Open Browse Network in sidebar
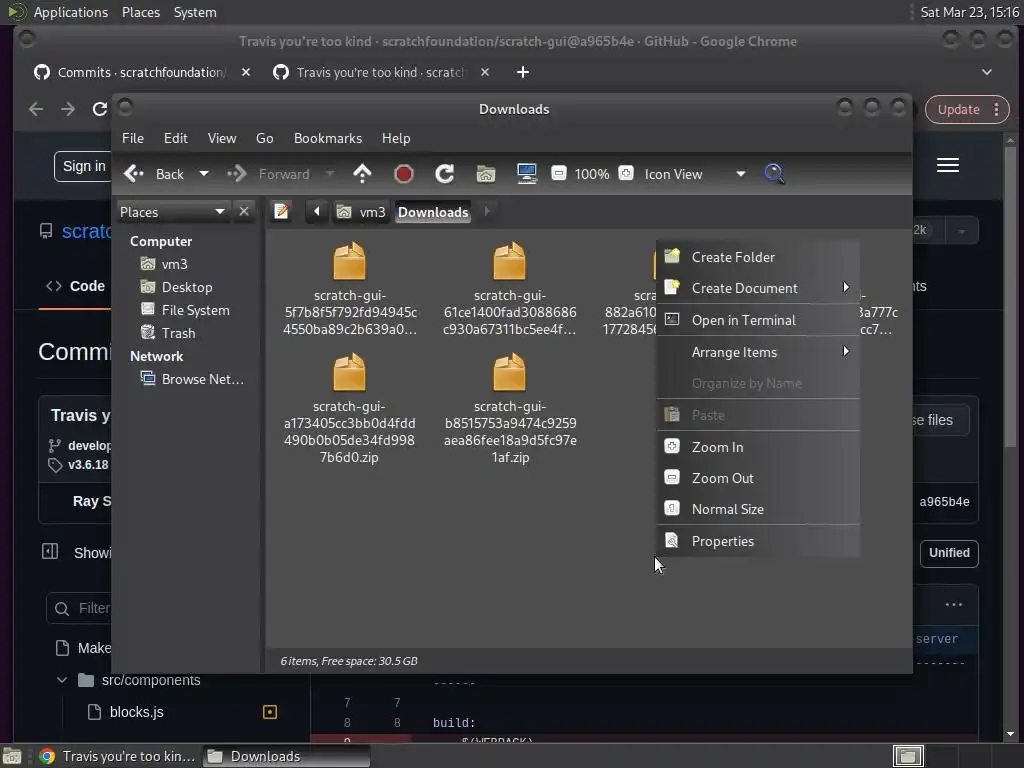 [193, 379]
